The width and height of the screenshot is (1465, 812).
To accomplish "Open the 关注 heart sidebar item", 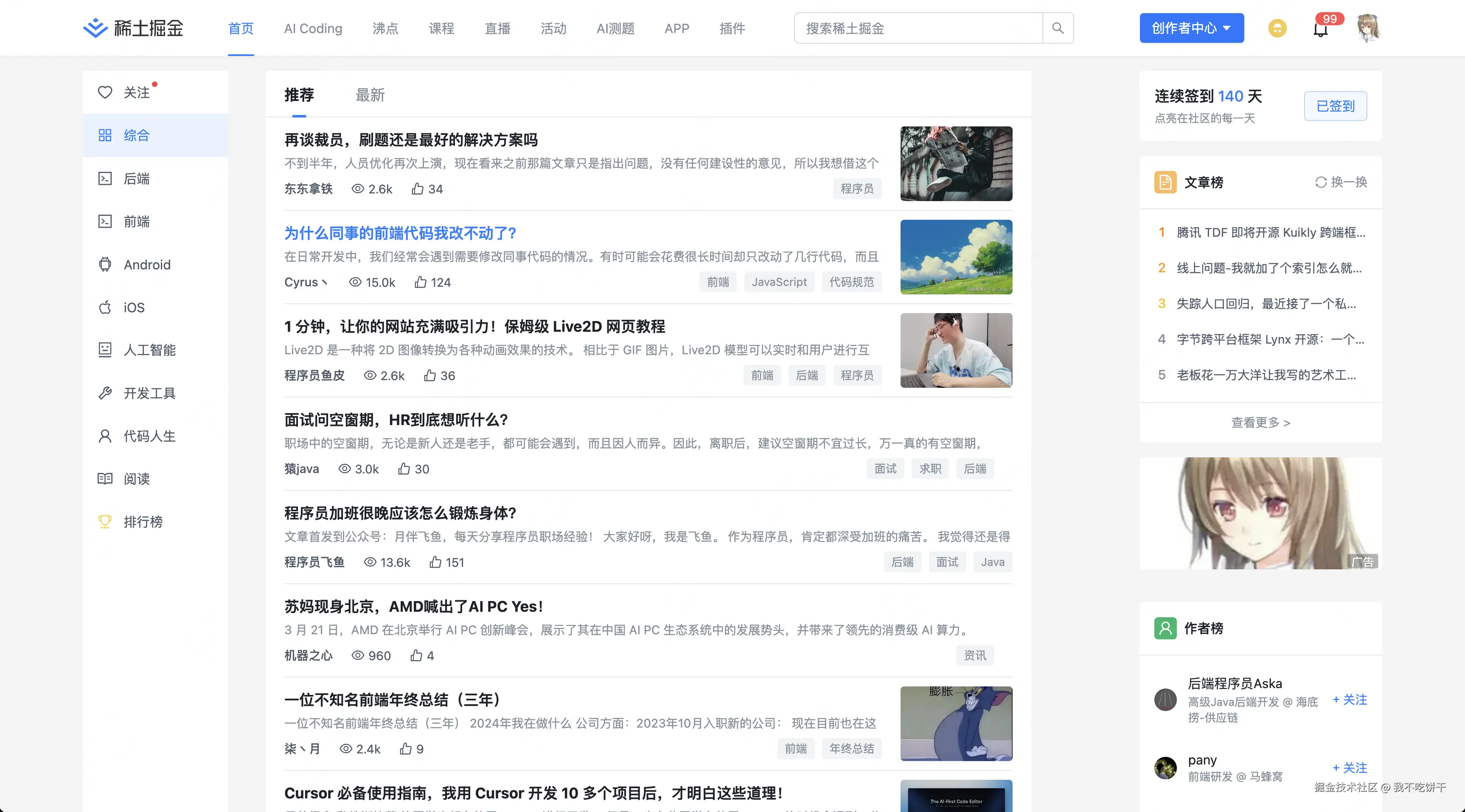I will pyautogui.click(x=105, y=92).
